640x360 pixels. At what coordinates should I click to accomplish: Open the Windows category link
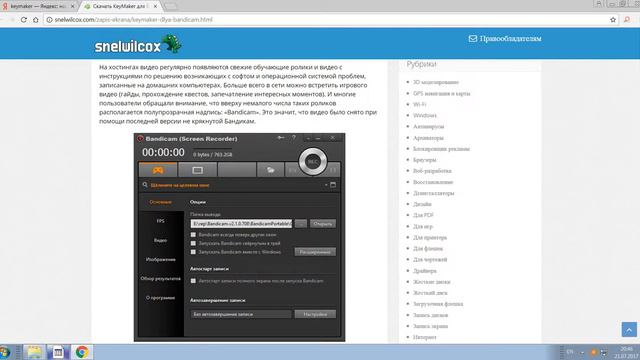coord(425,116)
